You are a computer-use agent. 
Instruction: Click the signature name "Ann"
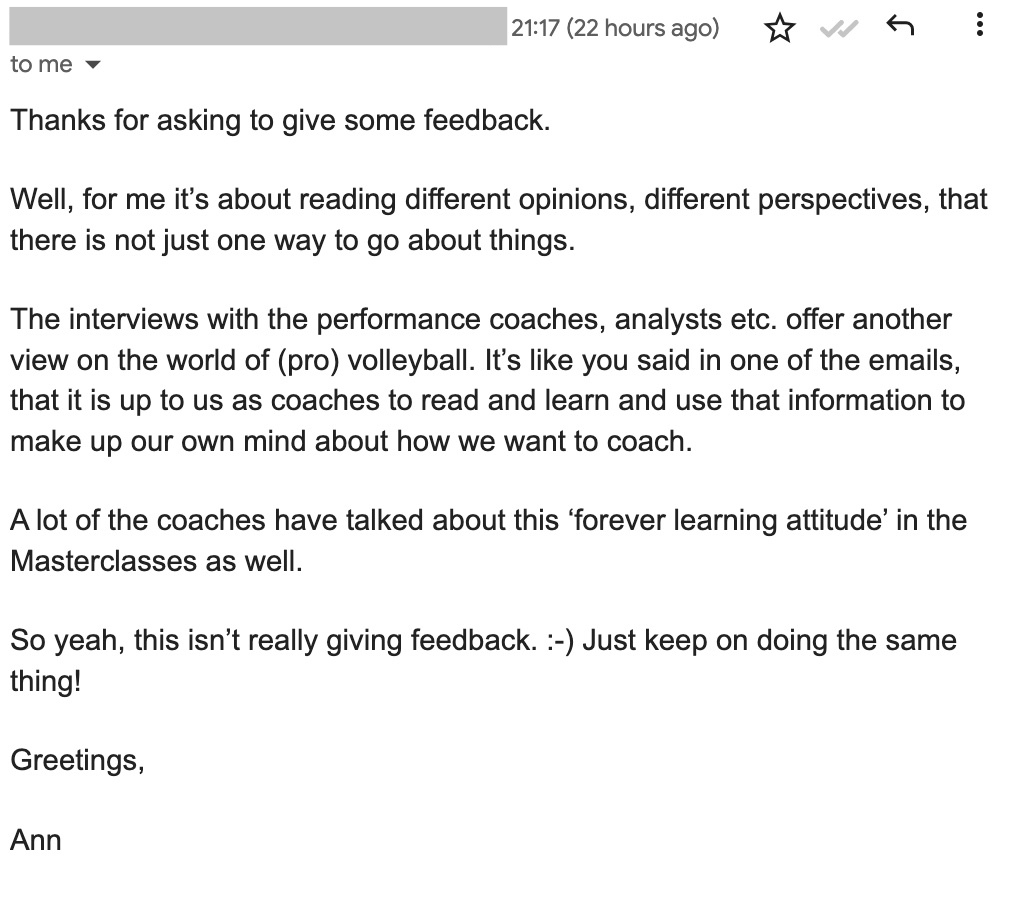(x=36, y=840)
